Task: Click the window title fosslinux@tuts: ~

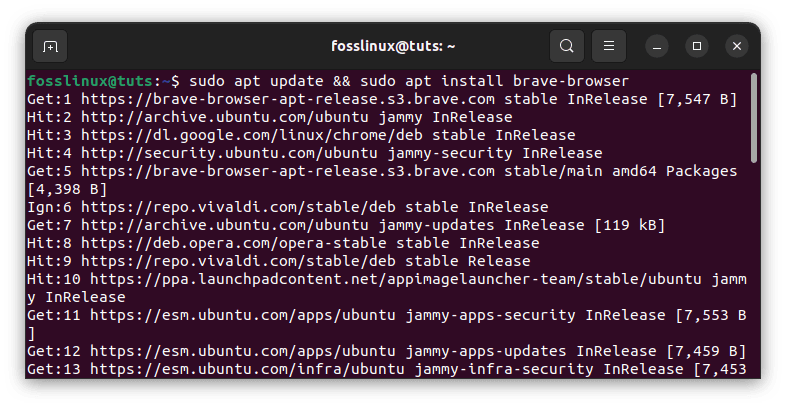Action: click(x=393, y=46)
